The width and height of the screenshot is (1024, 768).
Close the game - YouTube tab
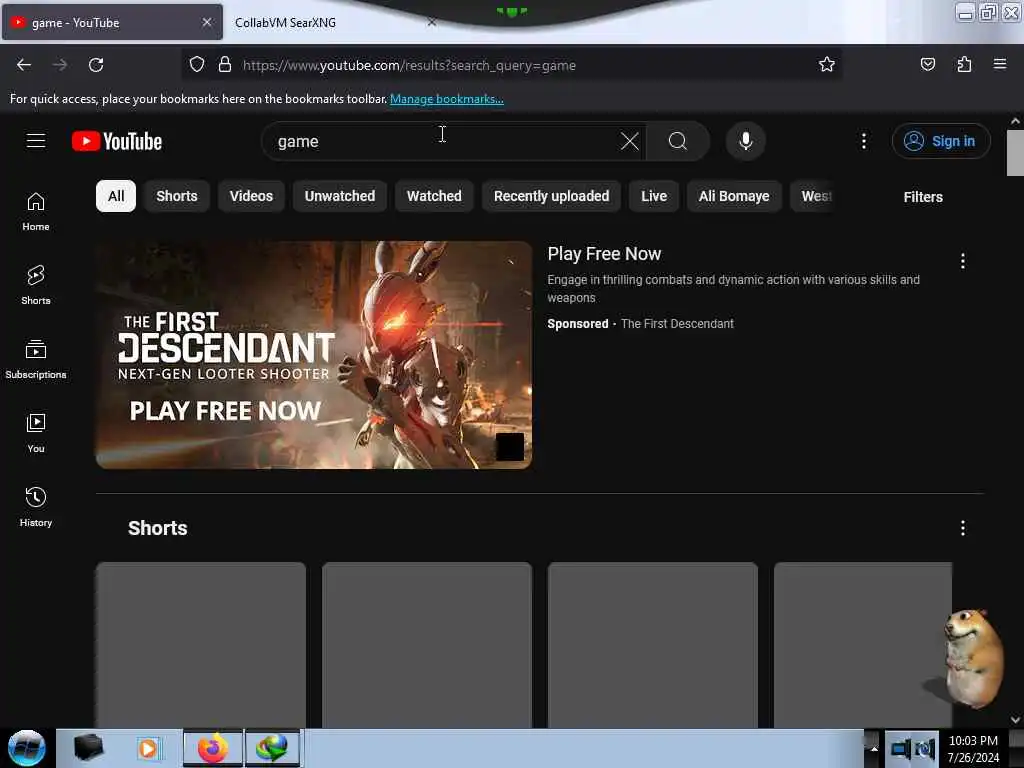tap(206, 22)
